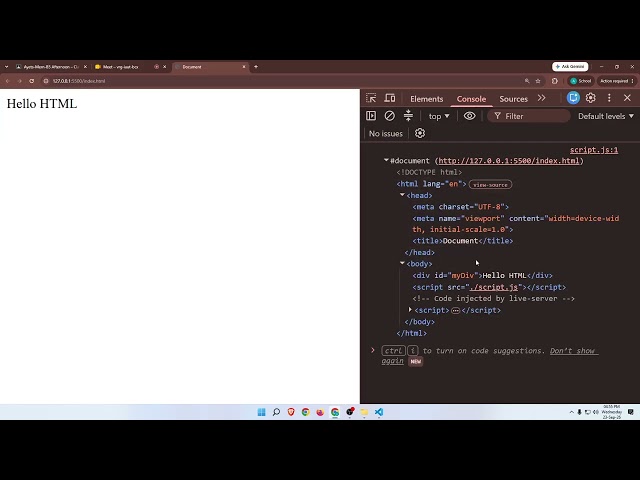Open the ./script.js src link

(493, 287)
